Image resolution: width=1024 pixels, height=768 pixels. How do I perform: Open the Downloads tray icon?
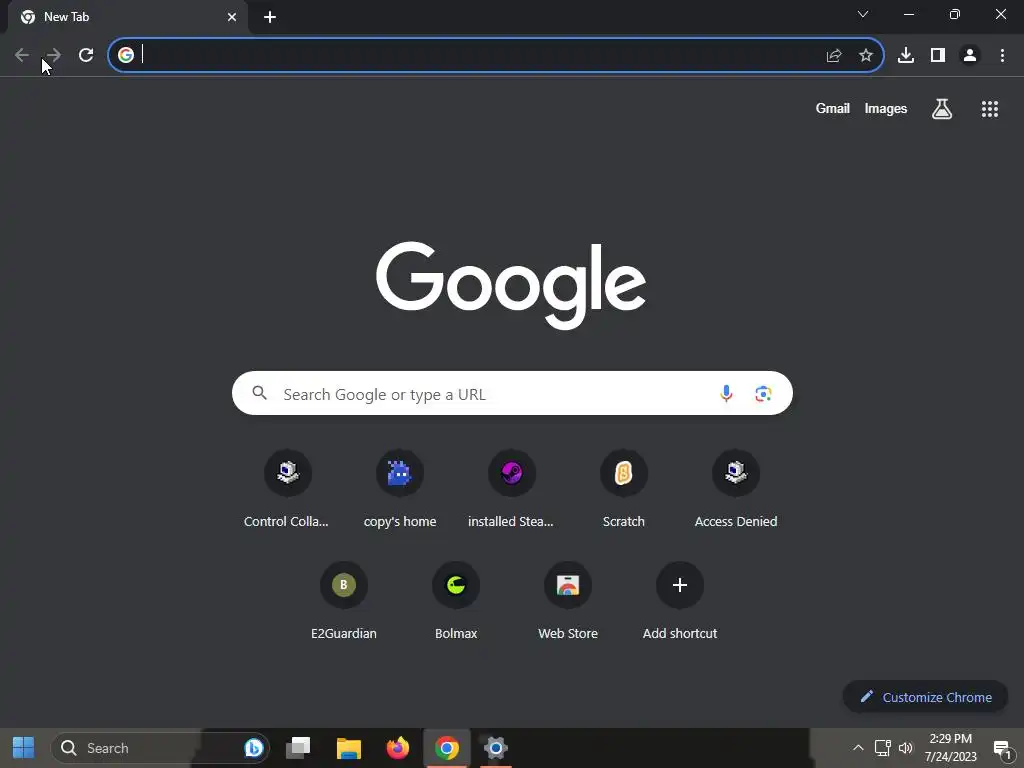(906, 56)
